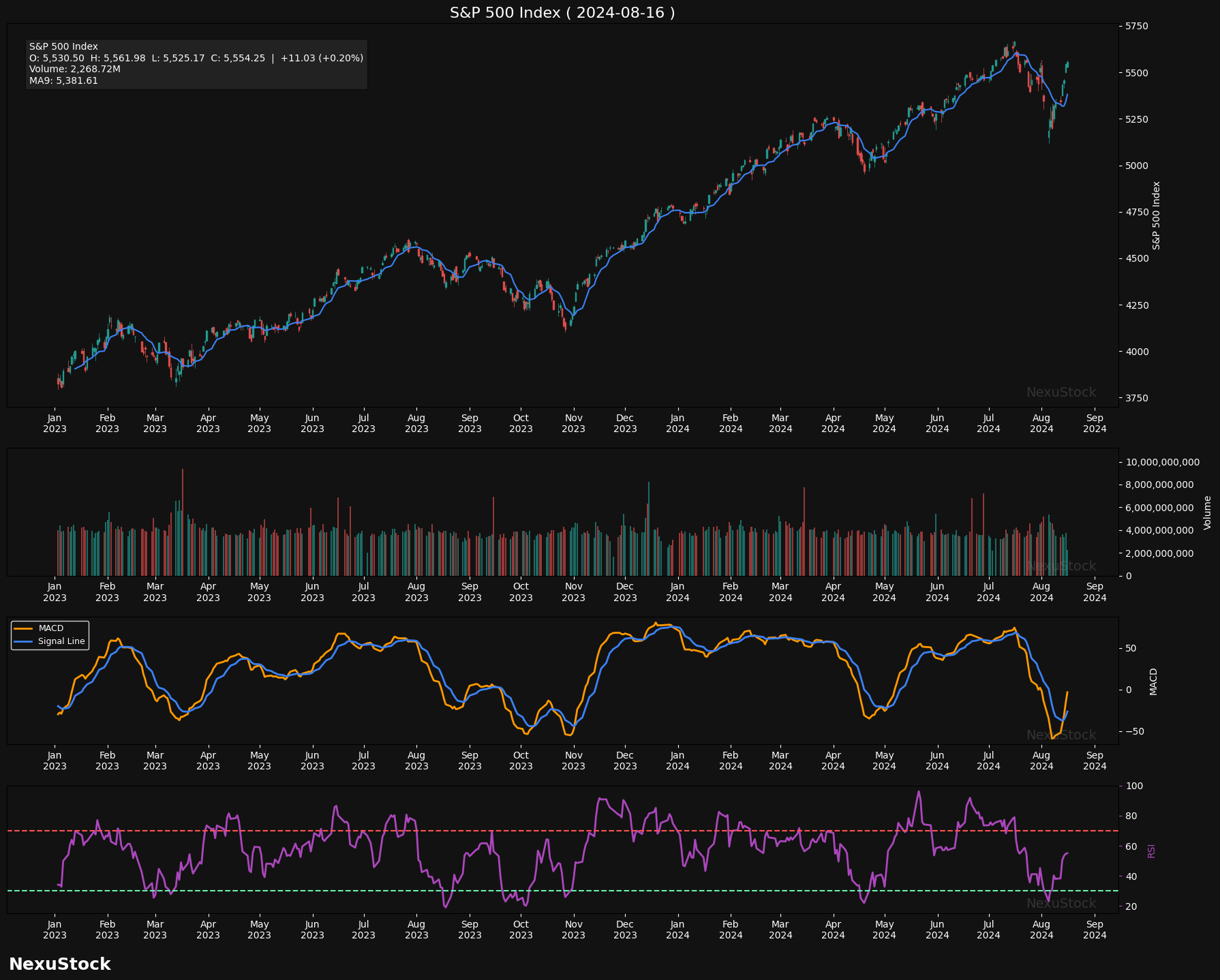Select Aug 2024 label under the price chart
Image resolution: width=1220 pixels, height=980 pixels.
point(1041,423)
